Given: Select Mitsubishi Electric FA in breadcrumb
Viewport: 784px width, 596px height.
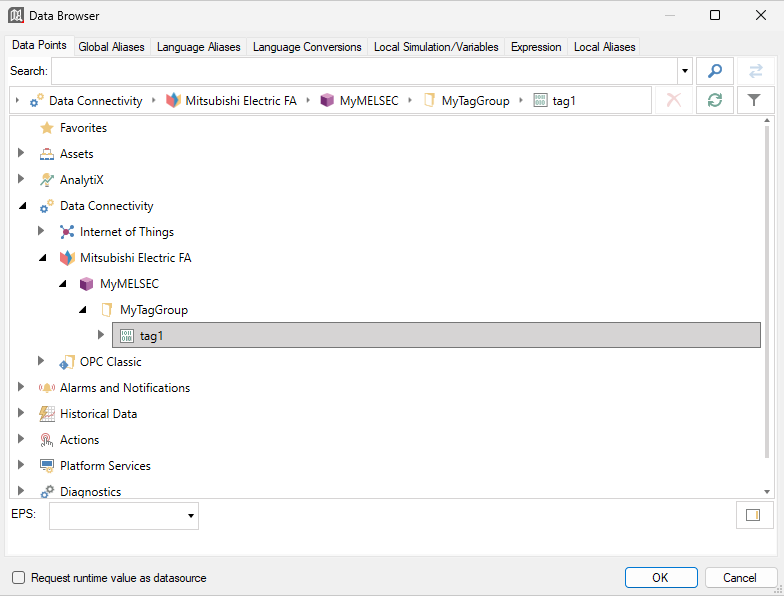Looking at the screenshot, I should pyautogui.click(x=241, y=100).
